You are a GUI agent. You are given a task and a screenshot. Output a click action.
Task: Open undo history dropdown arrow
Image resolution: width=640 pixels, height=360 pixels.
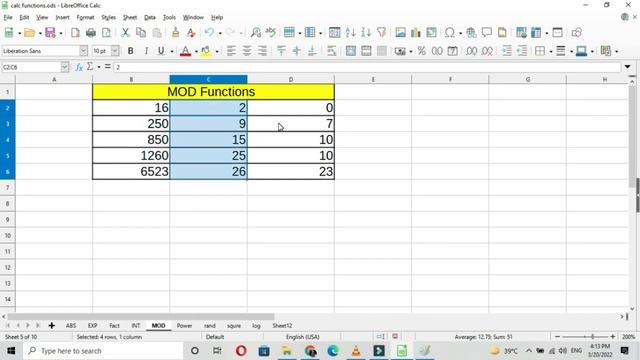tap(220, 33)
